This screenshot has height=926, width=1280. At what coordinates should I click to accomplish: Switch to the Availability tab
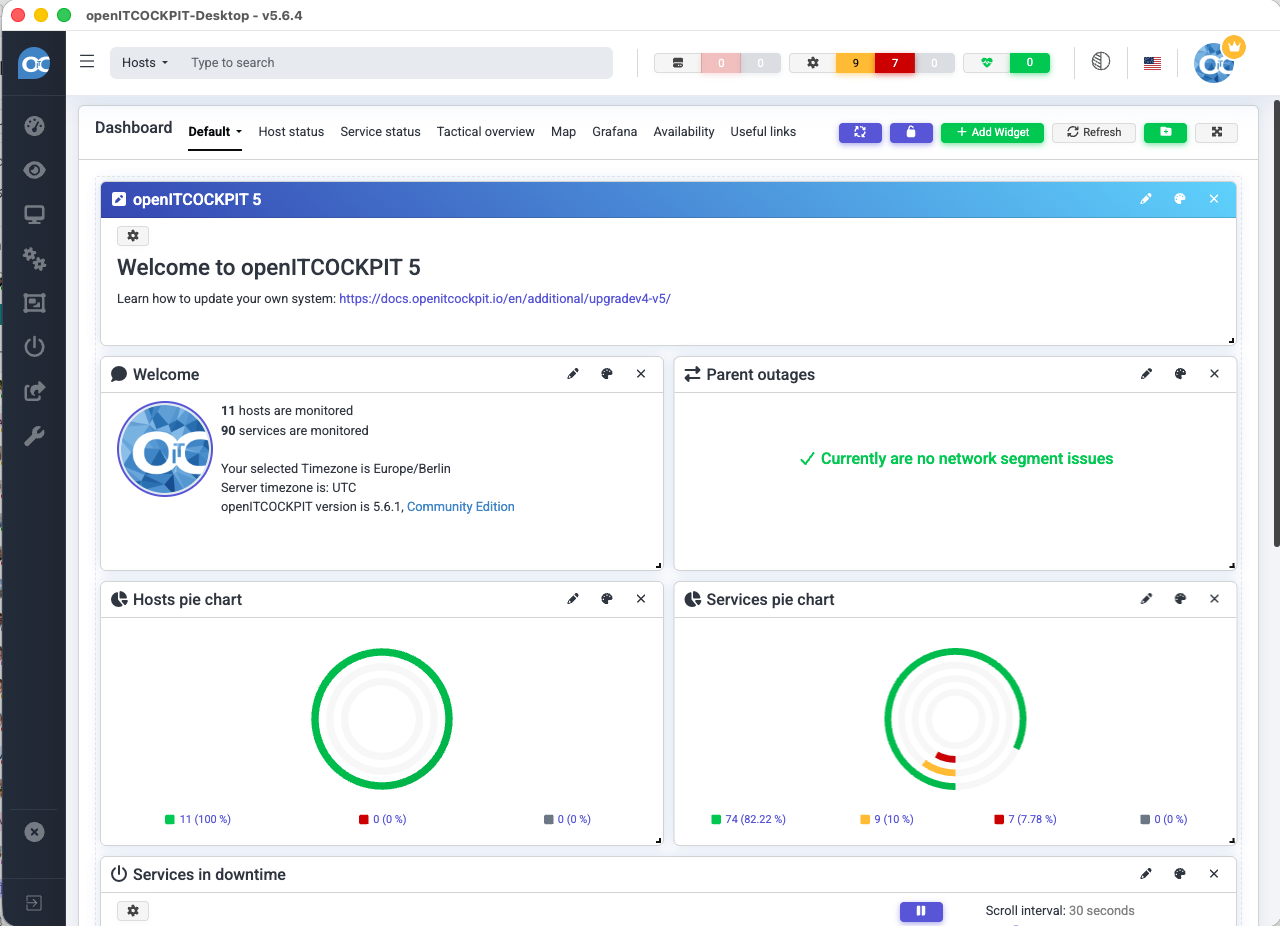(x=684, y=132)
